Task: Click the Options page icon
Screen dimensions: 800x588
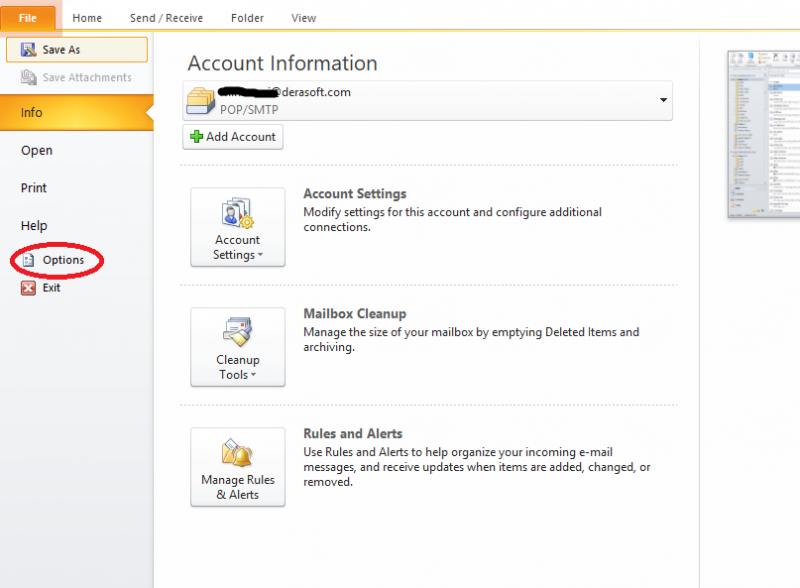Action: tap(29, 261)
